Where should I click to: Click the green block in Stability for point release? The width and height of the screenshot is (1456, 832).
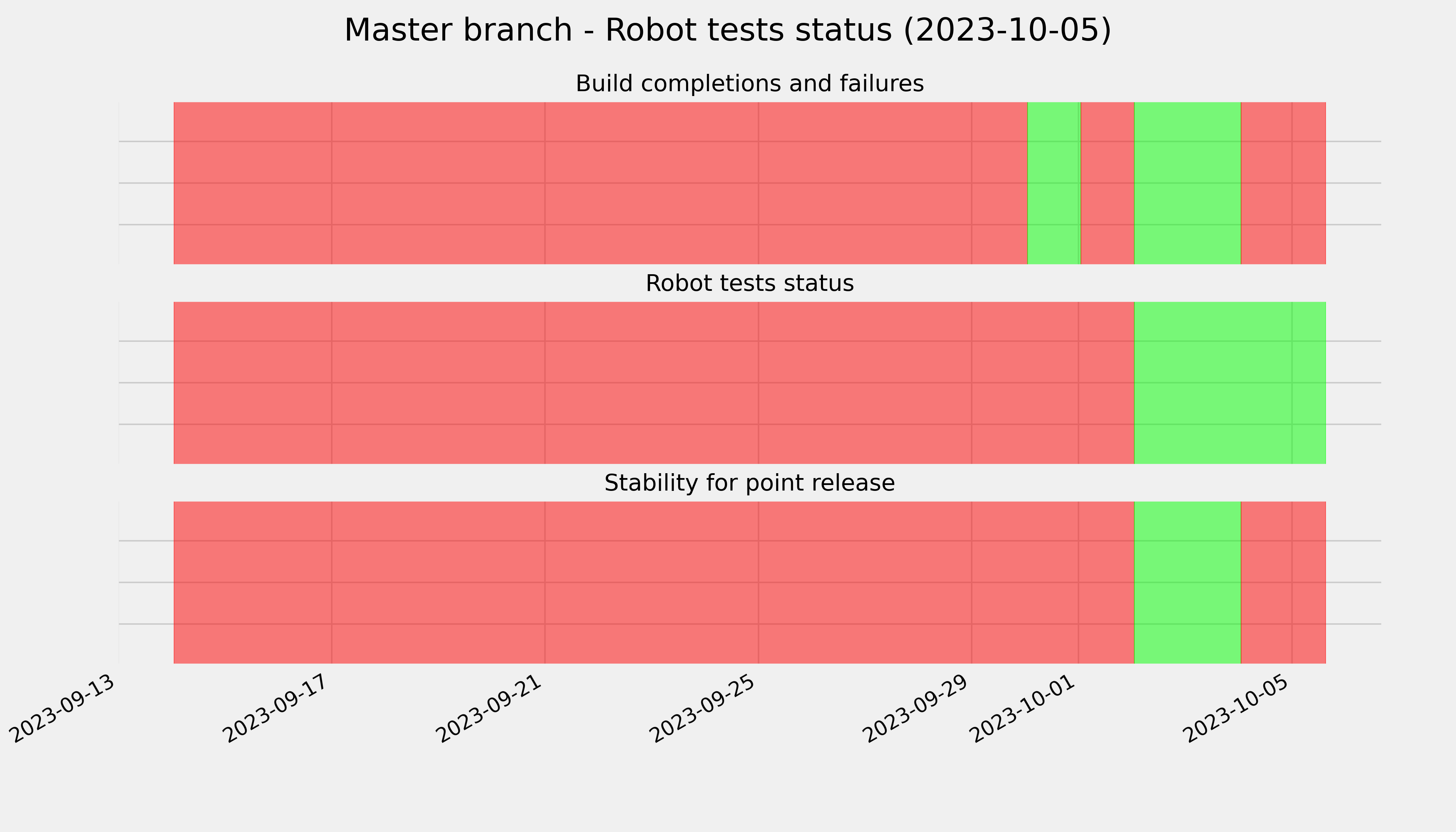pos(1187,582)
